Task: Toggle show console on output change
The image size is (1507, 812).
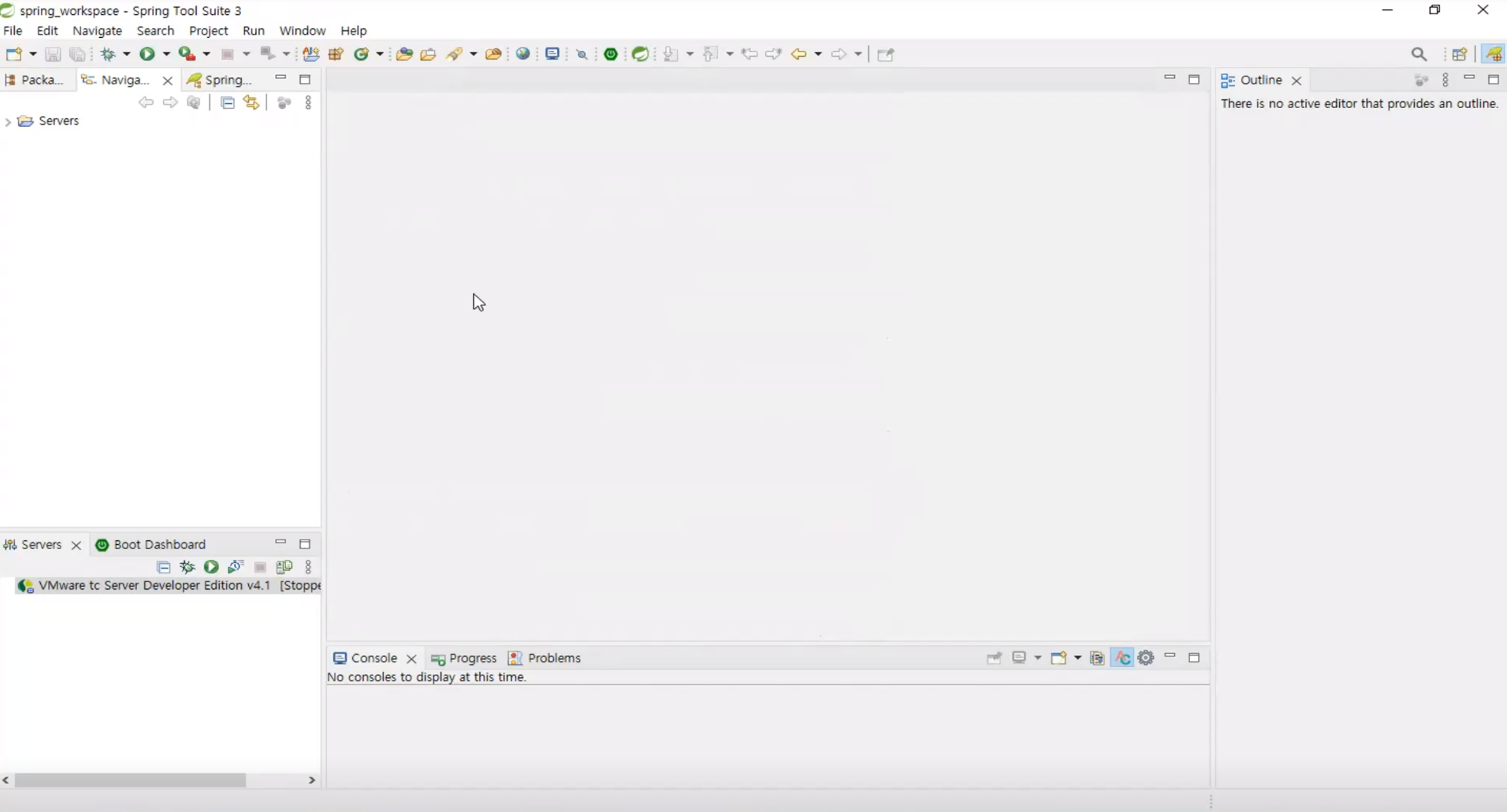Action: pyautogui.click(x=1122, y=658)
